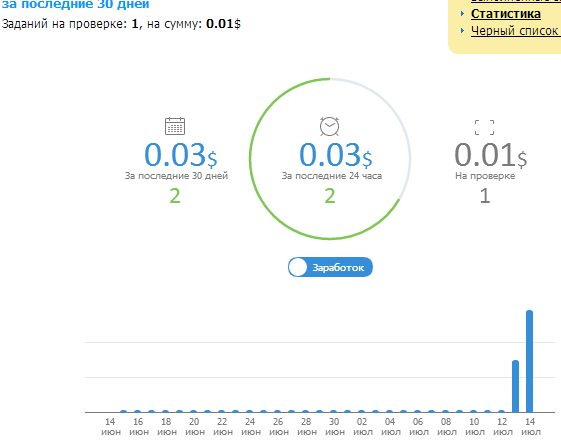Click the calendar icon above 30-day earnings
The image size is (561, 442).
point(175,126)
